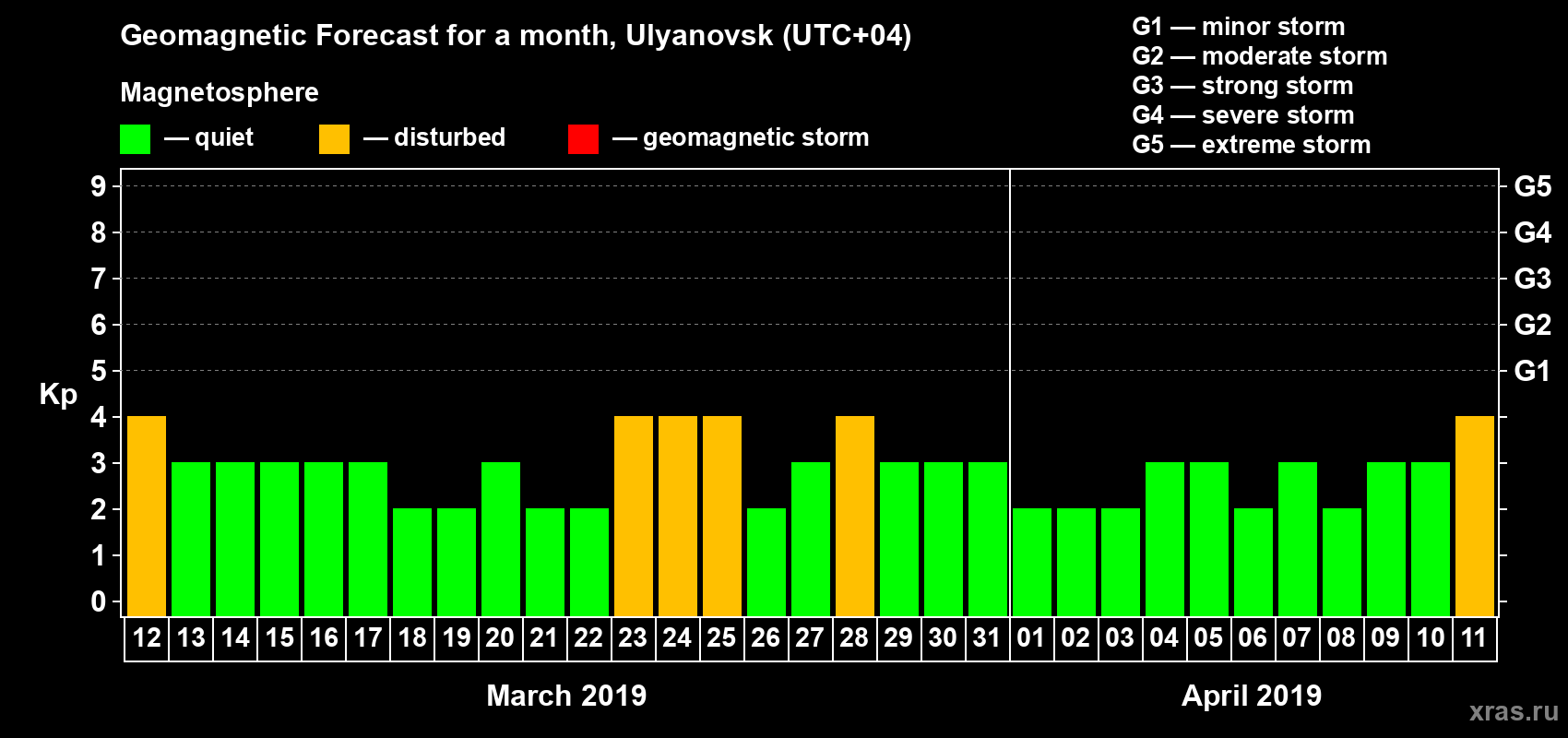Screen dimensions: 1568x738
Task: Click date label 16 on the axis
Action: (x=324, y=638)
